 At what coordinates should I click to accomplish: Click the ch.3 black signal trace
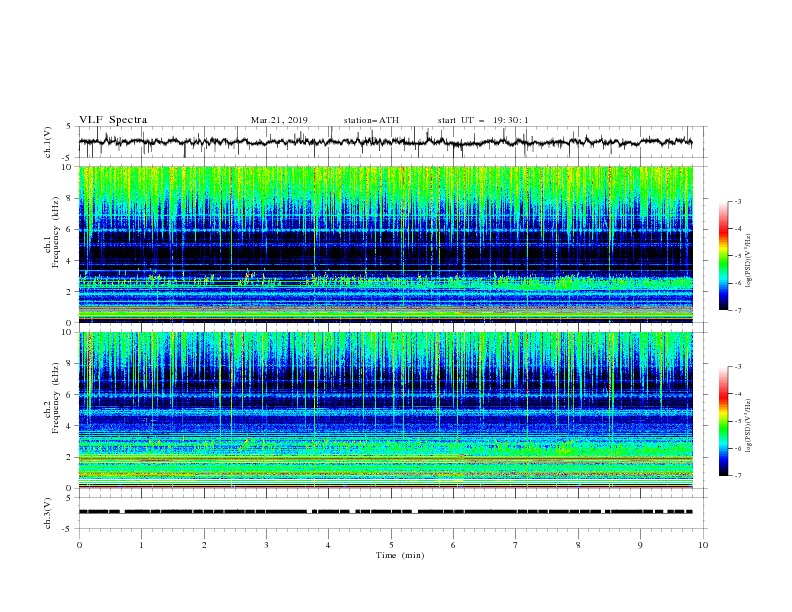385,512
